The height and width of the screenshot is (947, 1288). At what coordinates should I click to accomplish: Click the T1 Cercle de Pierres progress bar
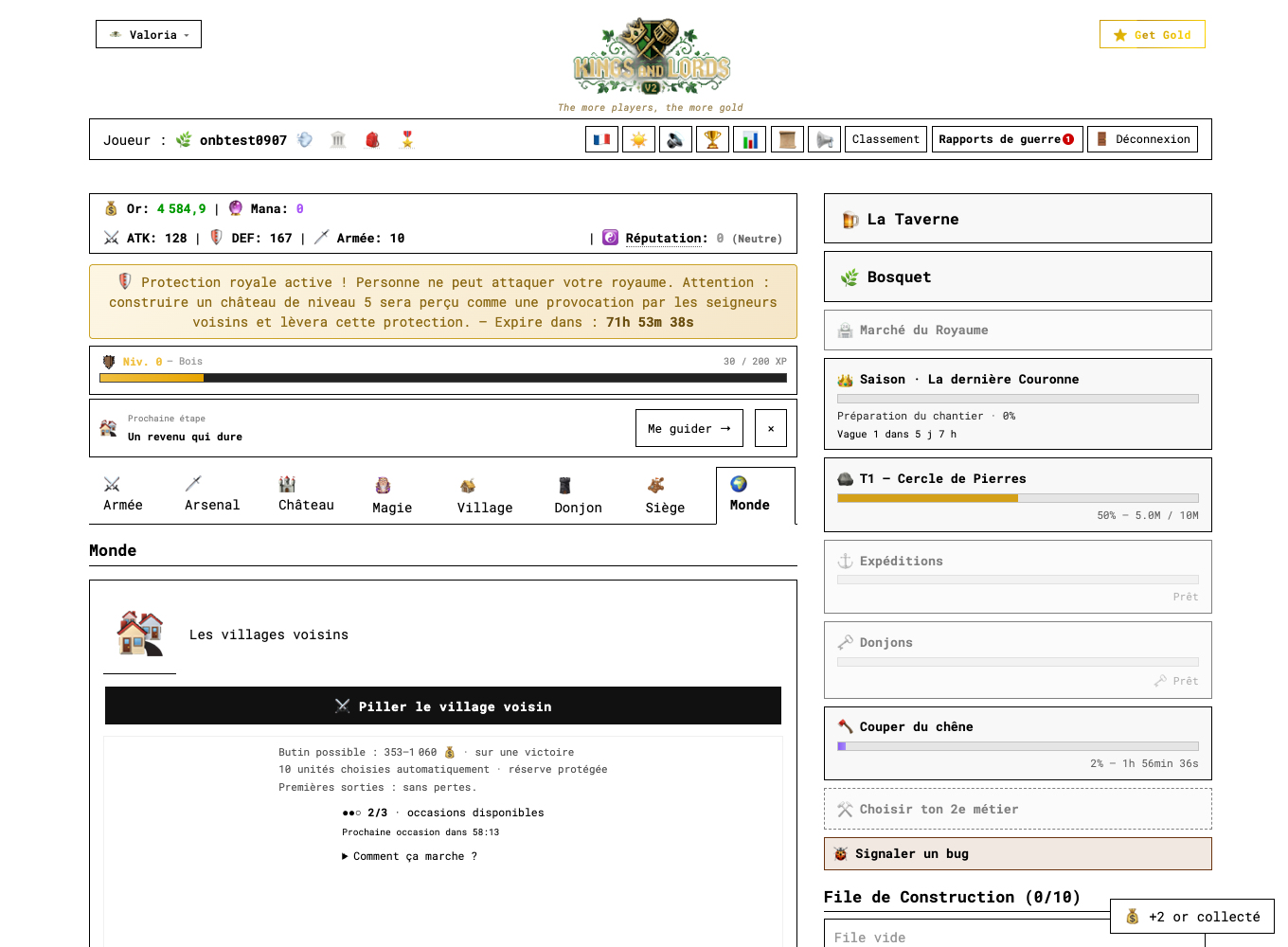point(1018,498)
